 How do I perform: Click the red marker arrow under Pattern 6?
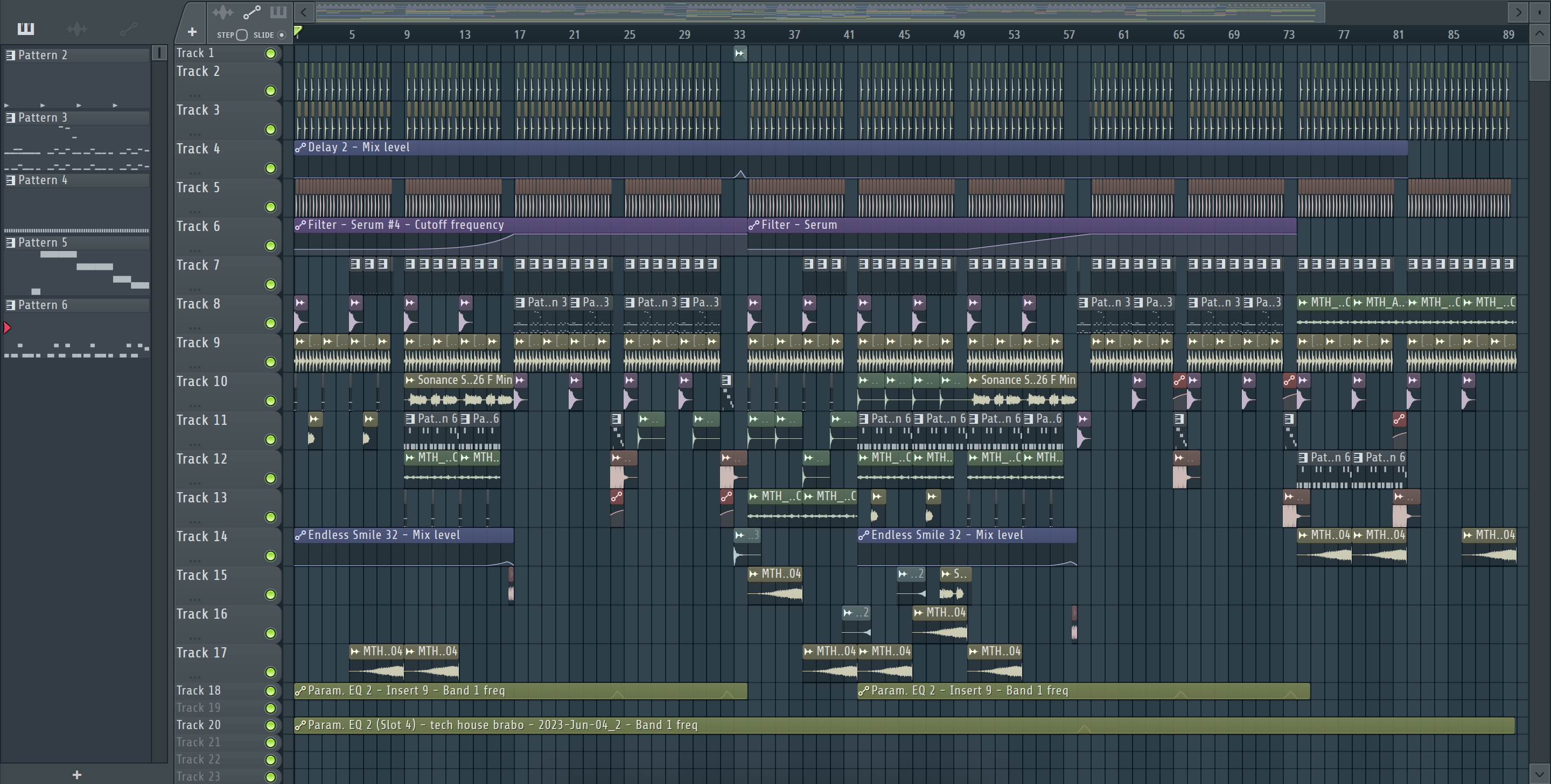point(7,328)
